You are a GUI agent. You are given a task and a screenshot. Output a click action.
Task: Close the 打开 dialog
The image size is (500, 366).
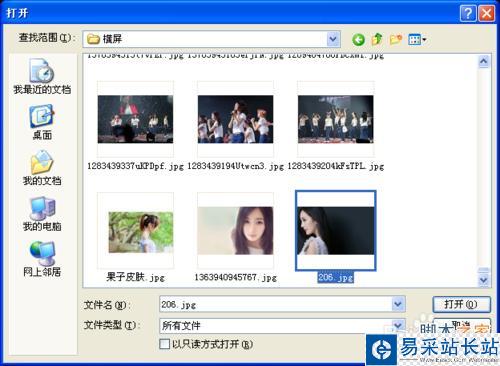(x=486, y=14)
